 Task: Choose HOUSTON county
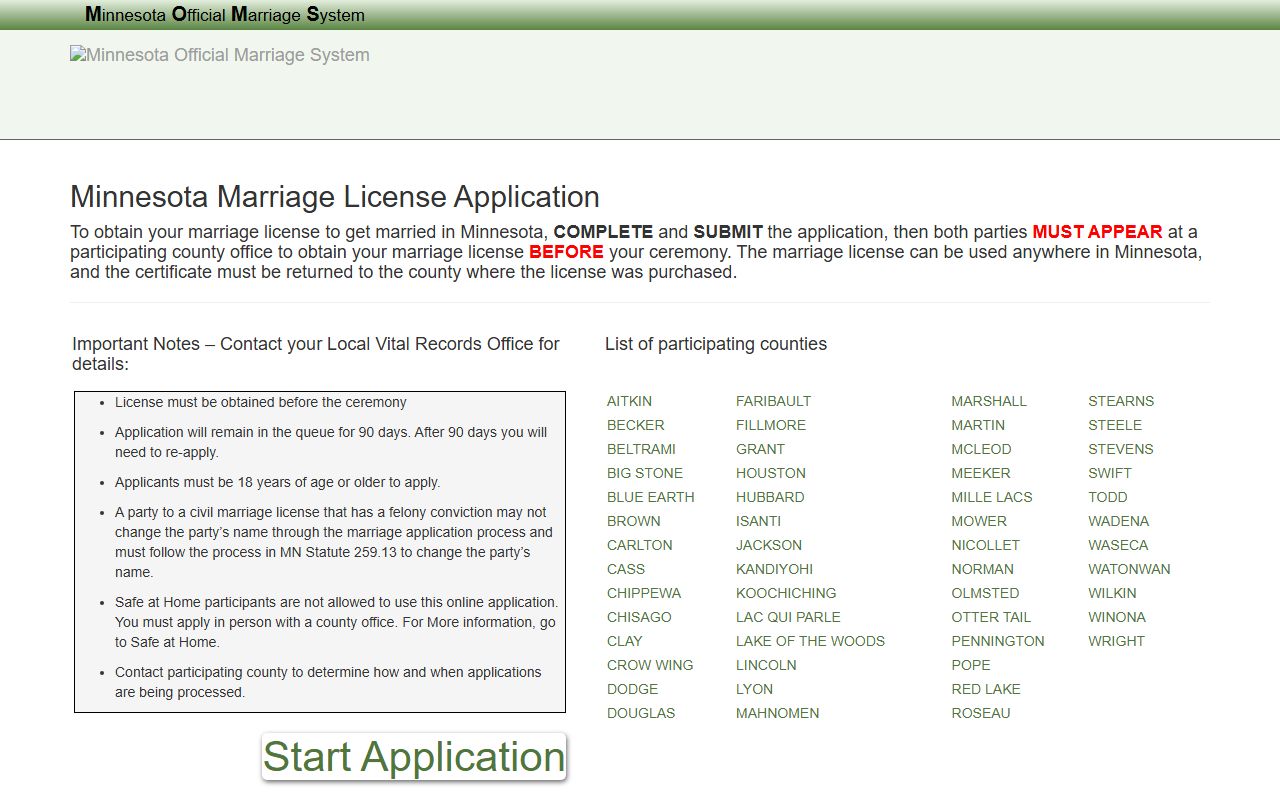tap(771, 473)
